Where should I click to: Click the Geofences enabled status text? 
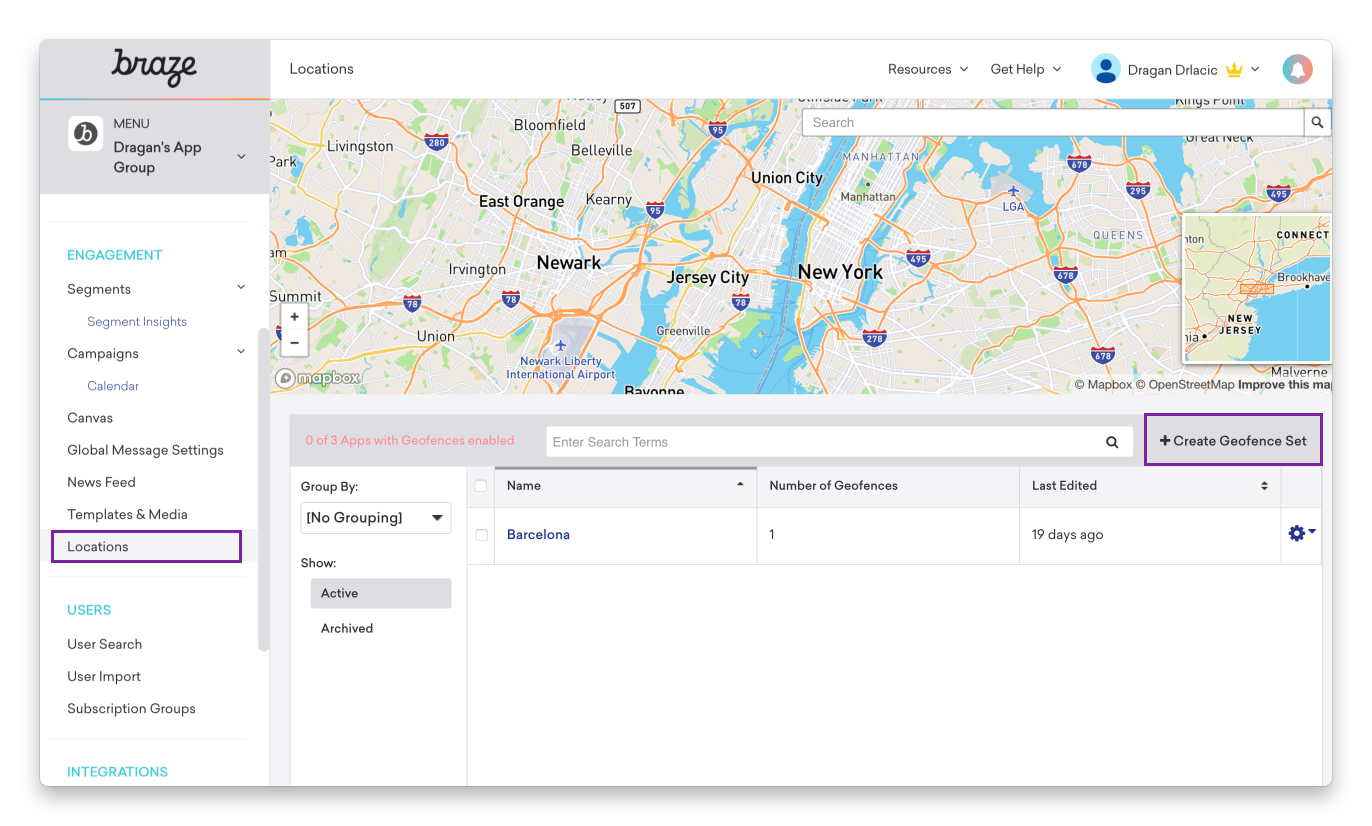pyautogui.click(x=410, y=440)
